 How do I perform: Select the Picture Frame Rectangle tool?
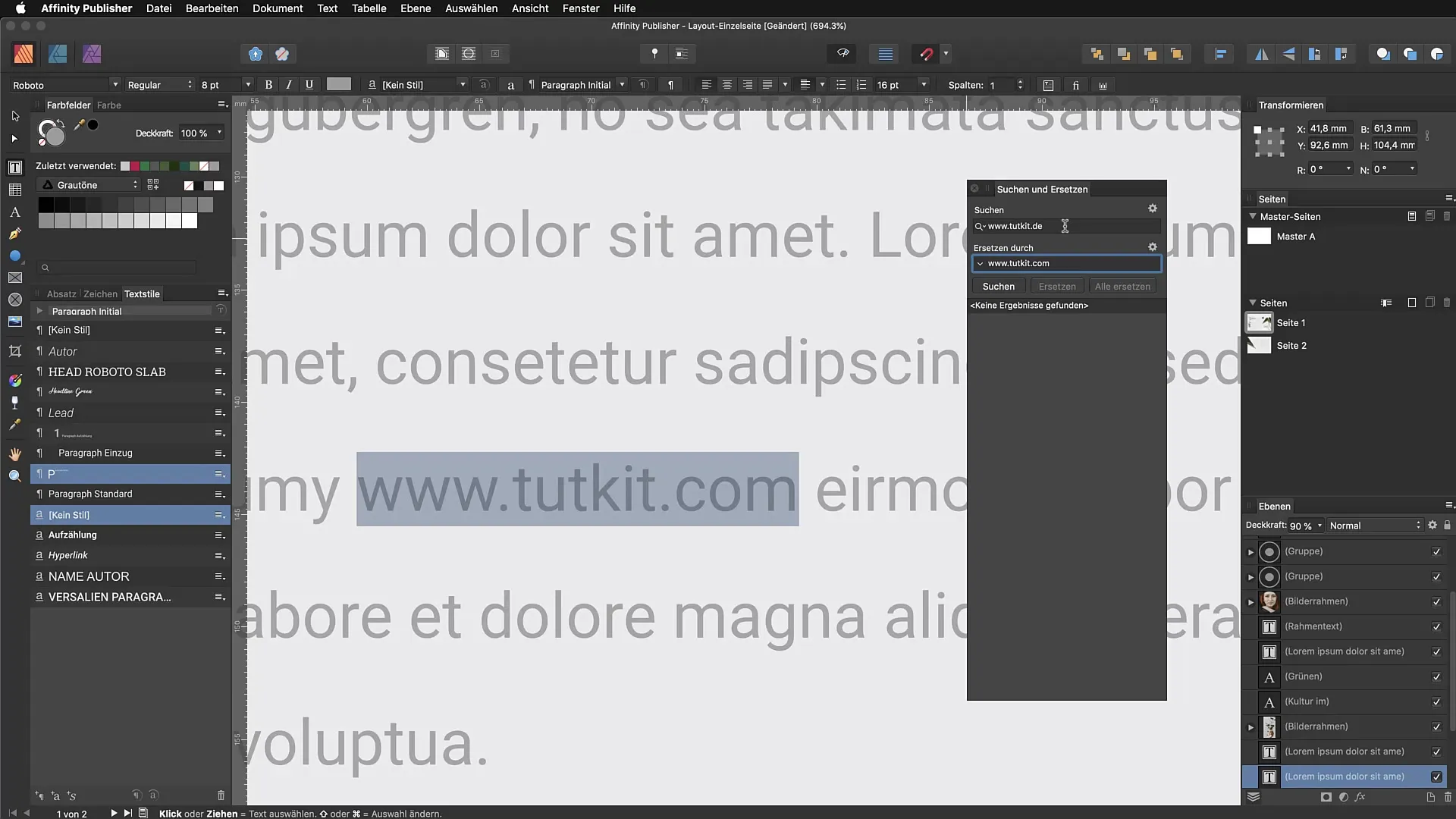(14, 278)
